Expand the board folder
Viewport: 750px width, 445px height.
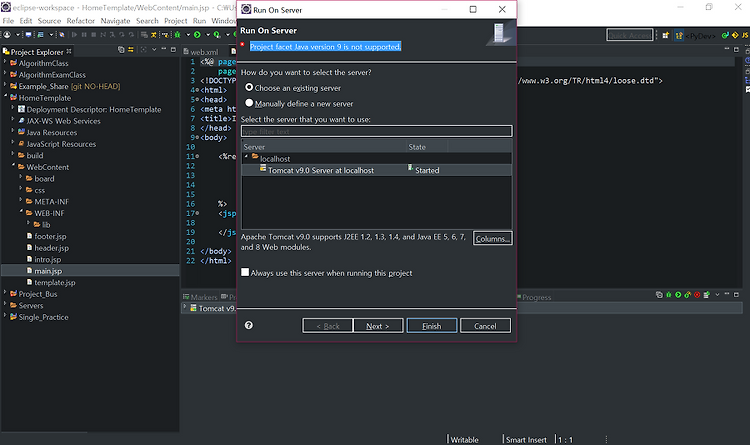(x=21, y=177)
